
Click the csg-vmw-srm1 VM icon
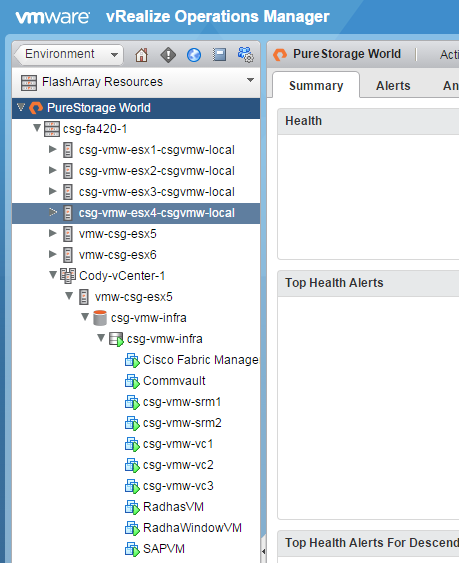tap(132, 402)
